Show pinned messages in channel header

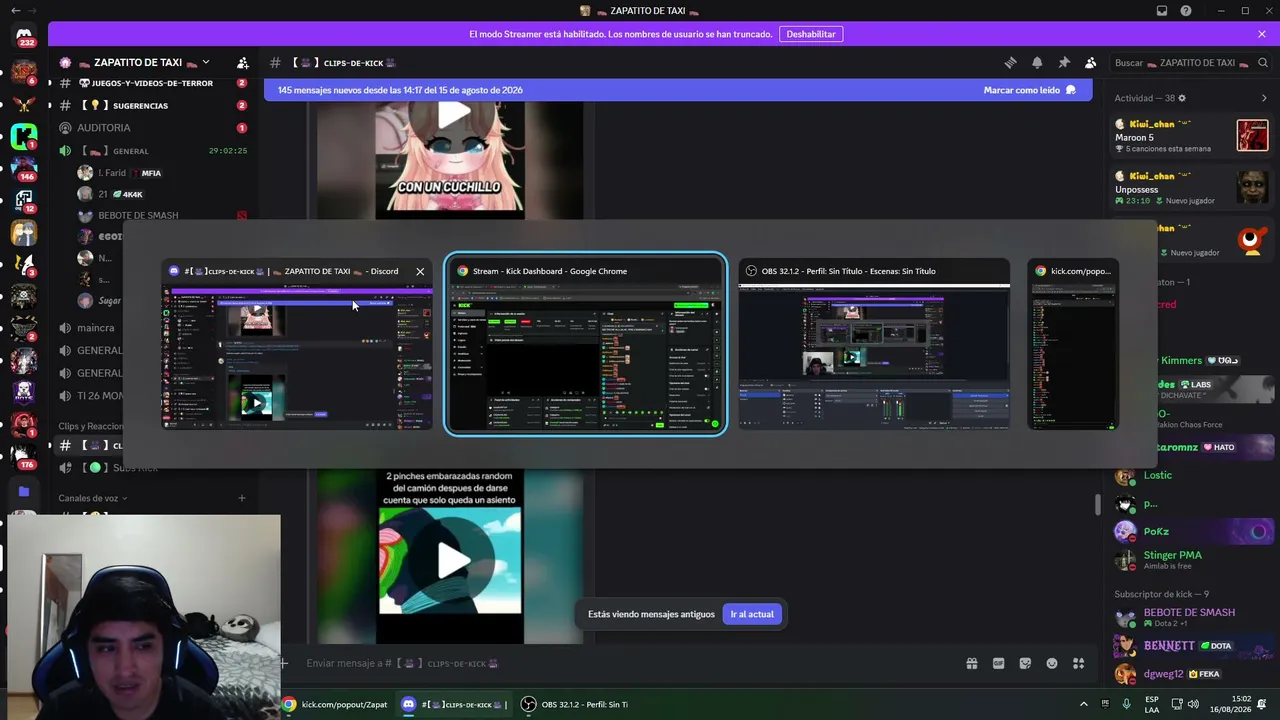tap(1064, 62)
